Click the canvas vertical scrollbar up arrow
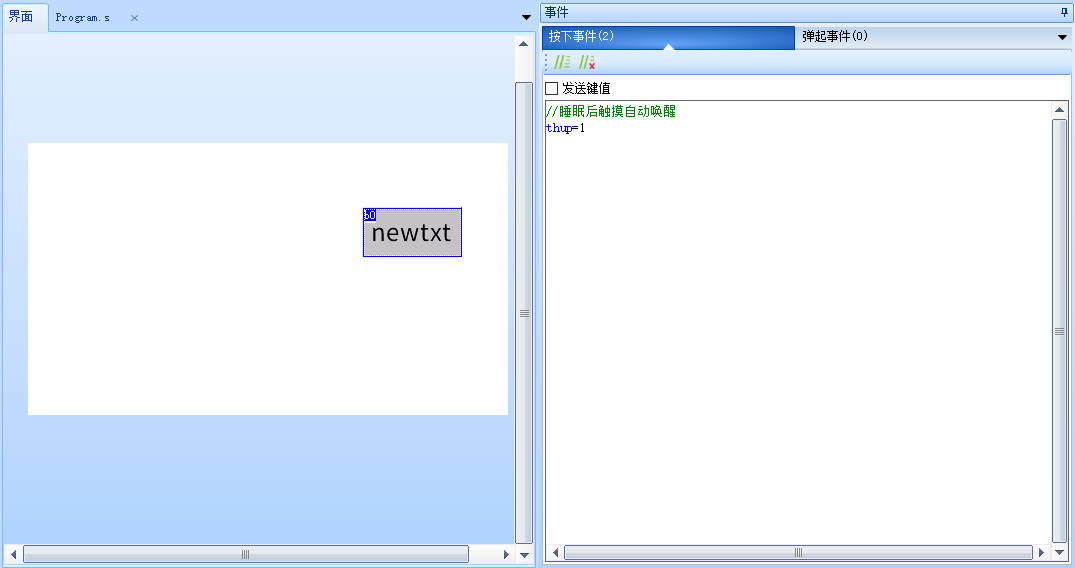The image size is (1075, 568). coord(523,44)
